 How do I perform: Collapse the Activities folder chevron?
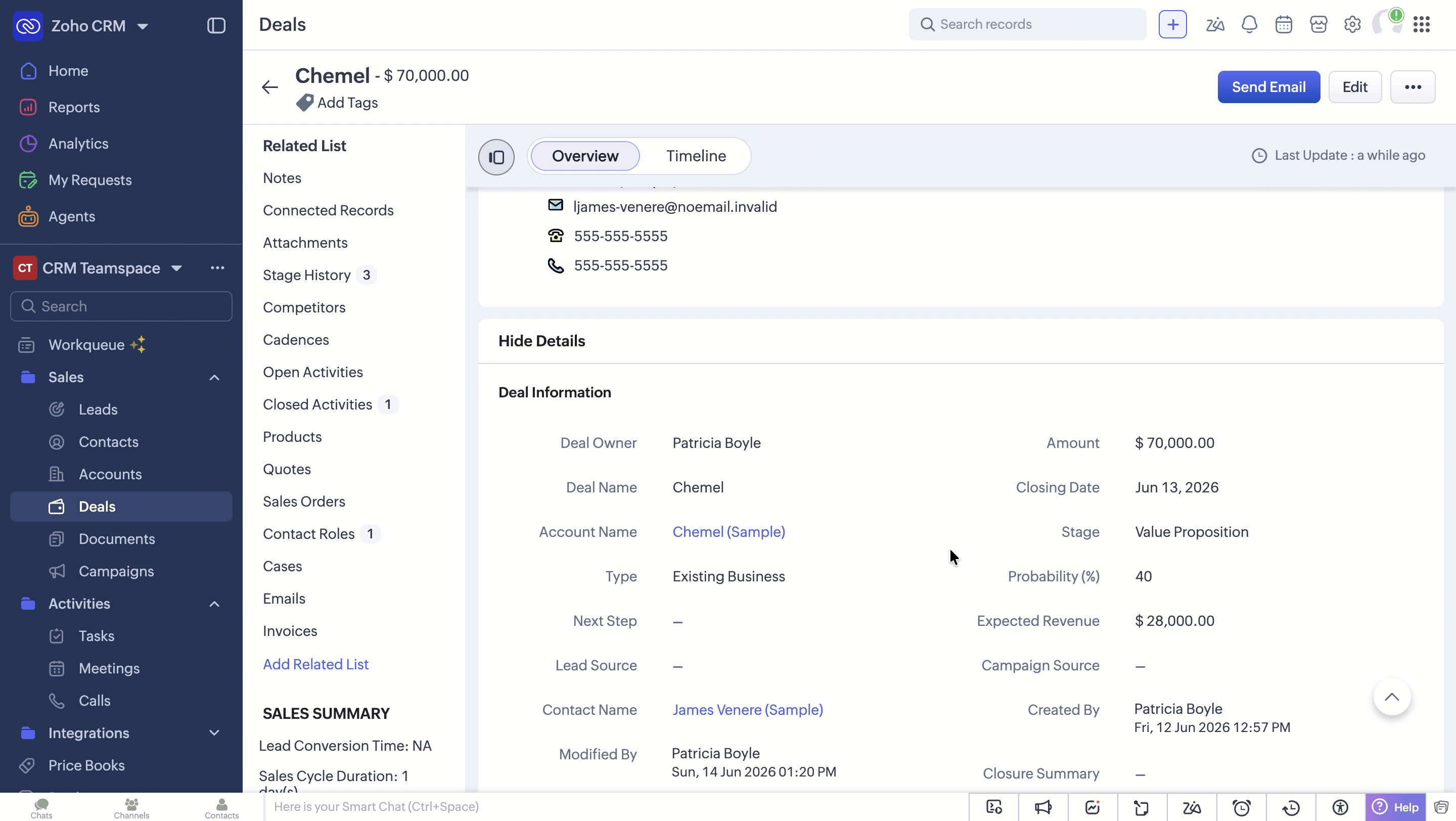coord(214,604)
